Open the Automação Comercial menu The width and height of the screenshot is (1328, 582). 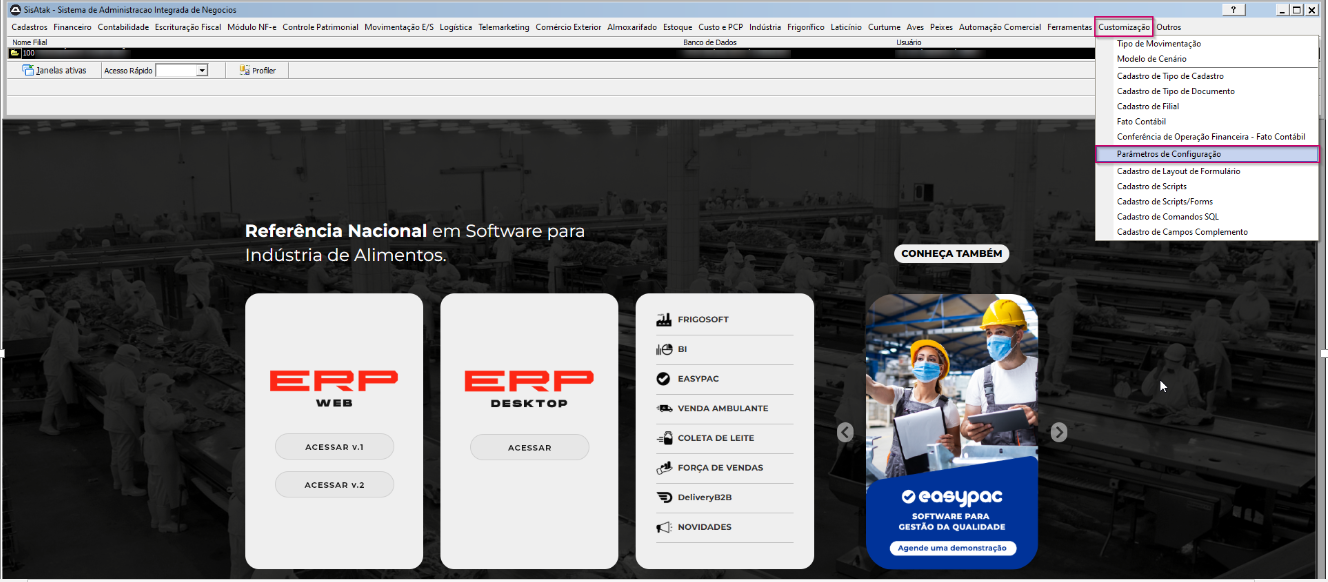pyautogui.click(x=1001, y=27)
